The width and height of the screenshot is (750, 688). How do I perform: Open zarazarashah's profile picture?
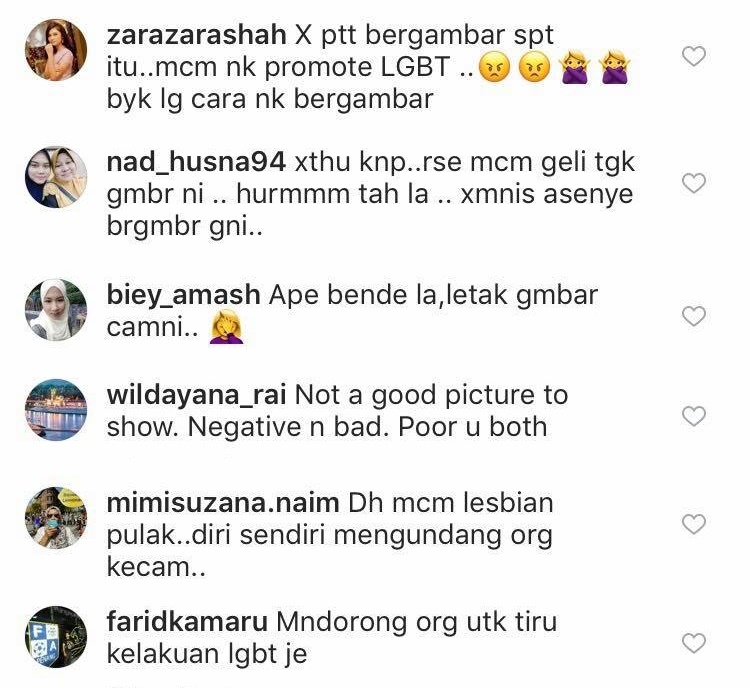click(x=56, y=50)
